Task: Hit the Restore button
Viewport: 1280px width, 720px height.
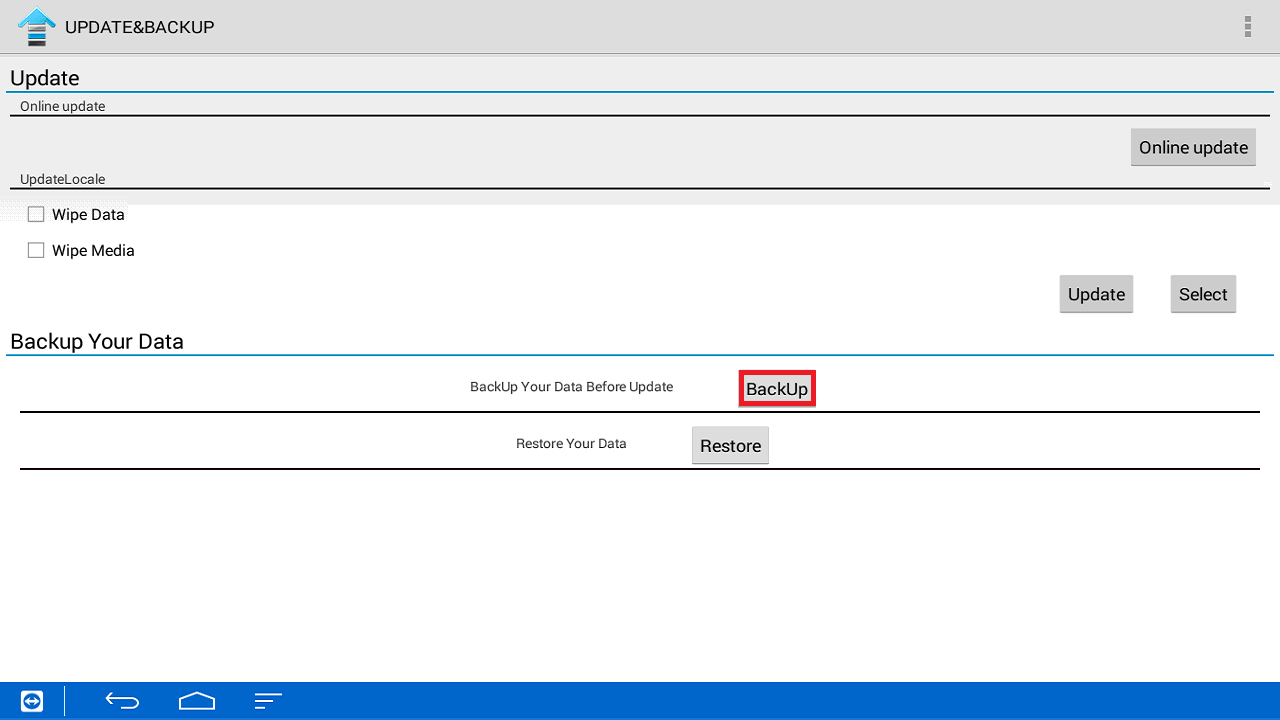Action: click(x=730, y=446)
